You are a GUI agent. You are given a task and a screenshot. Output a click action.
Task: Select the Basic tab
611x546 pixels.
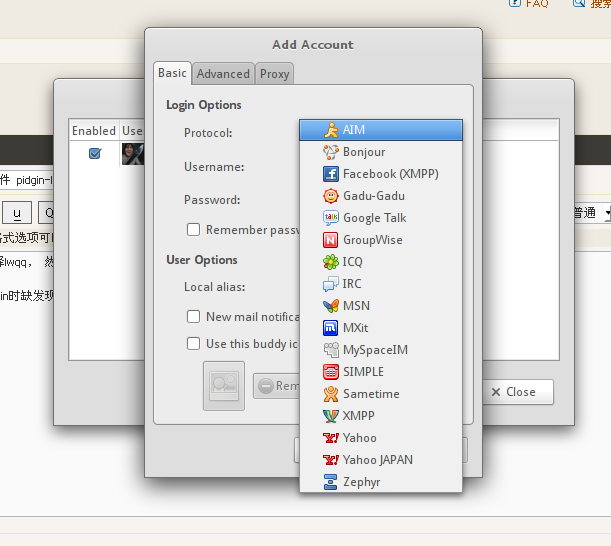tap(172, 73)
